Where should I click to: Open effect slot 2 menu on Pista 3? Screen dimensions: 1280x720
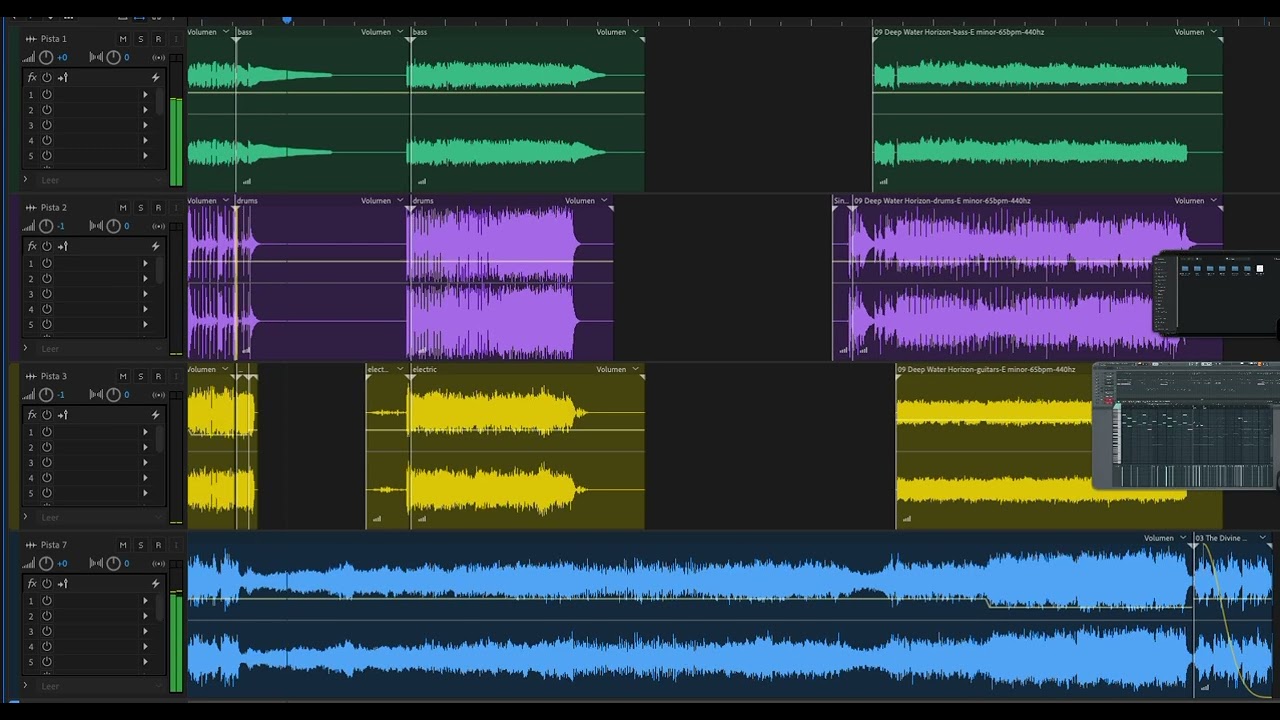click(x=146, y=448)
